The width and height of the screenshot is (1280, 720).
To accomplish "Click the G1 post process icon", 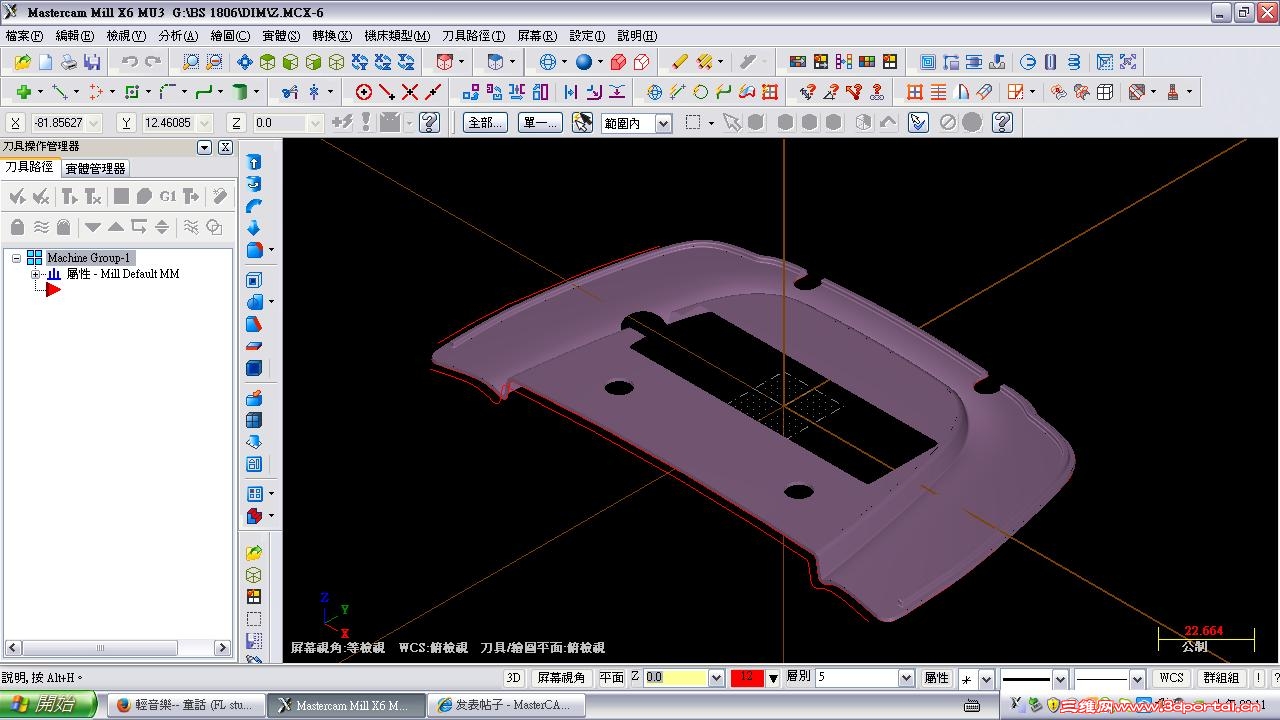I will pos(167,197).
